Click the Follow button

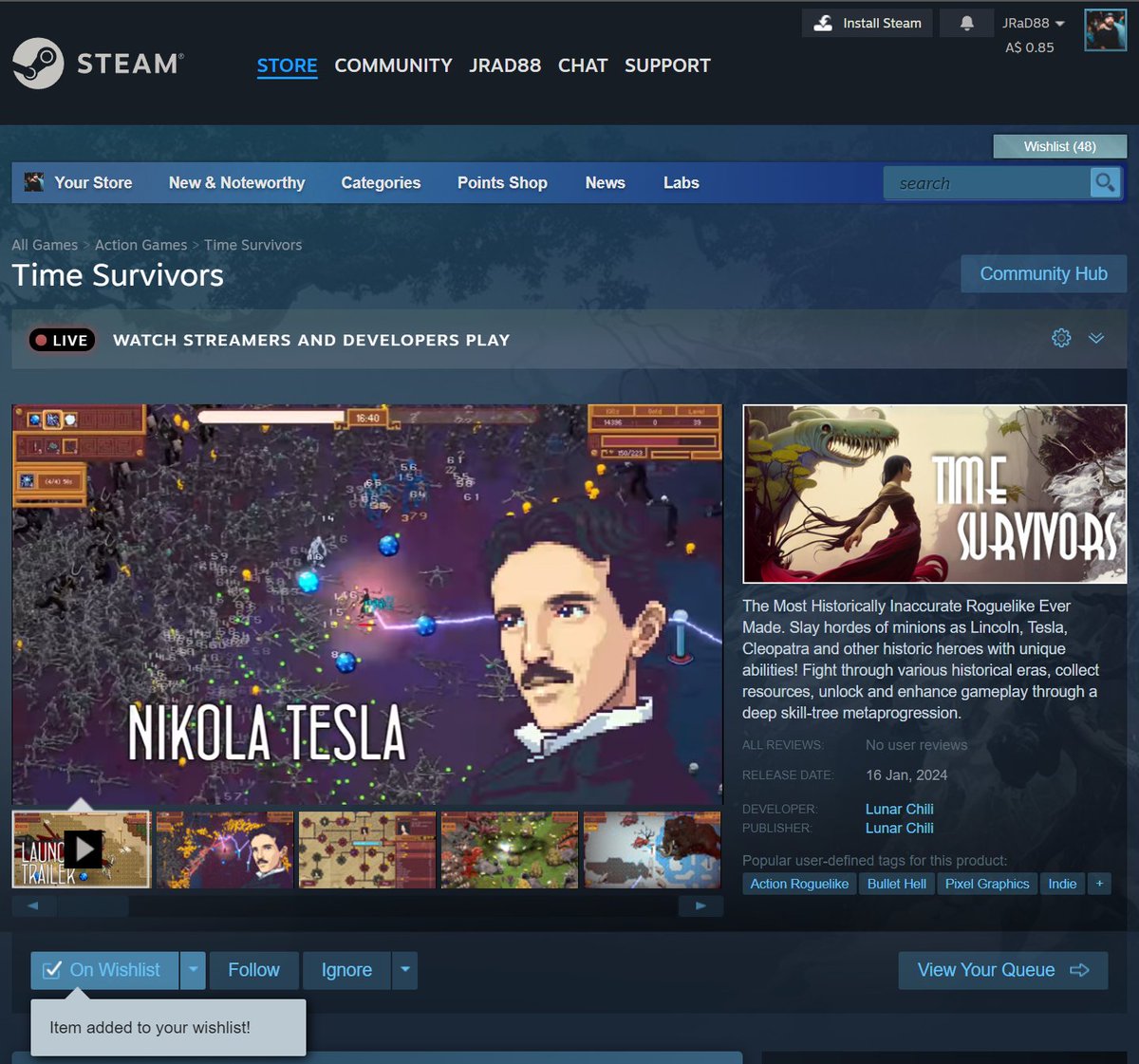pos(253,970)
